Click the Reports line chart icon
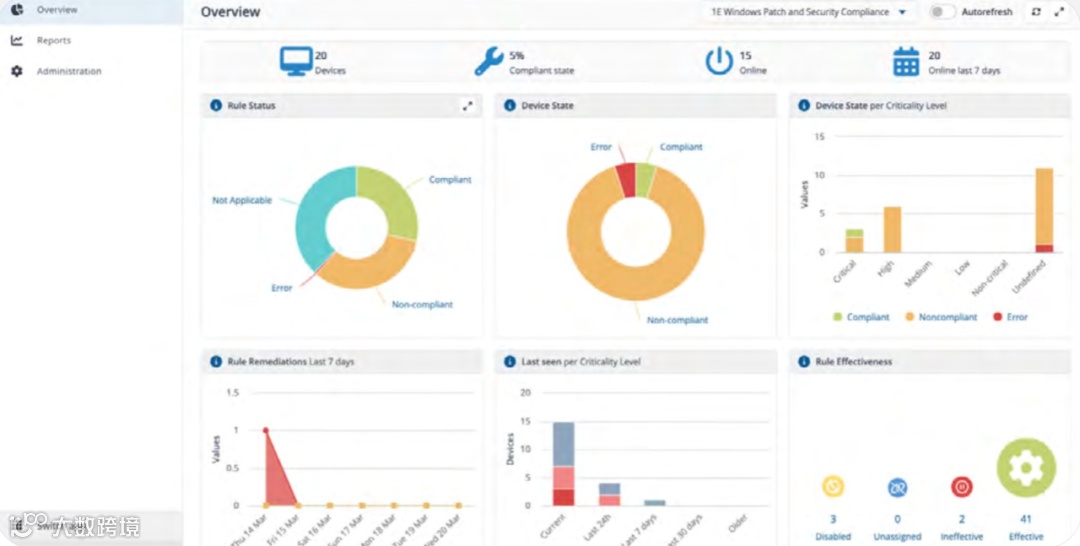This screenshot has height=546, width=1080. [17, 41]
